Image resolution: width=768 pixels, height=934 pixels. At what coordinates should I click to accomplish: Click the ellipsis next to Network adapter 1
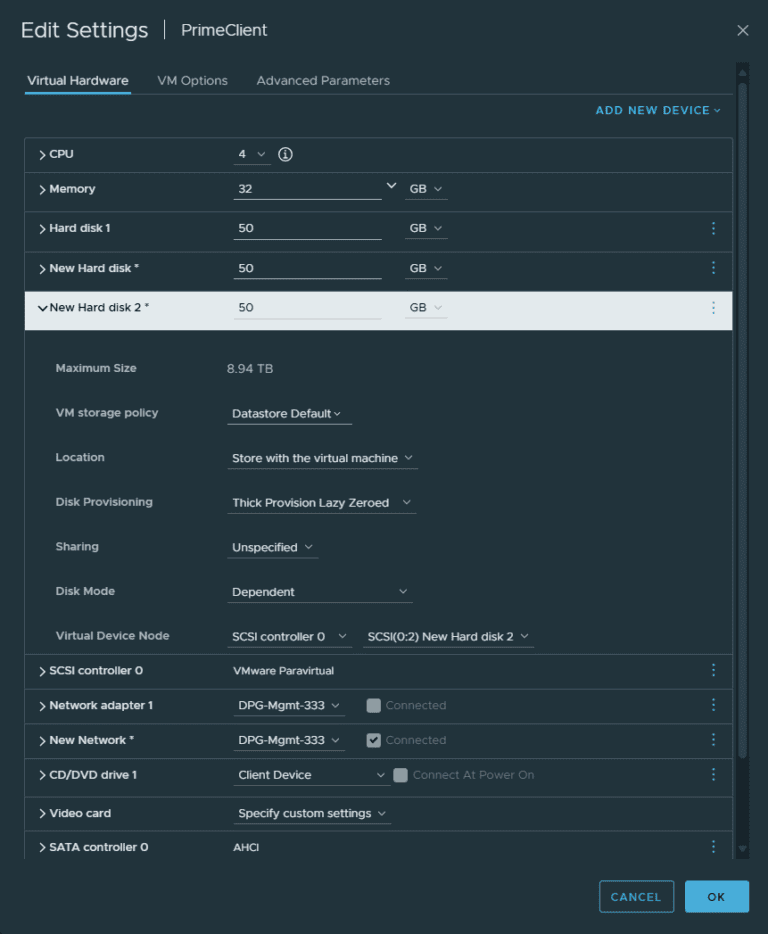[x=713, y=705]
